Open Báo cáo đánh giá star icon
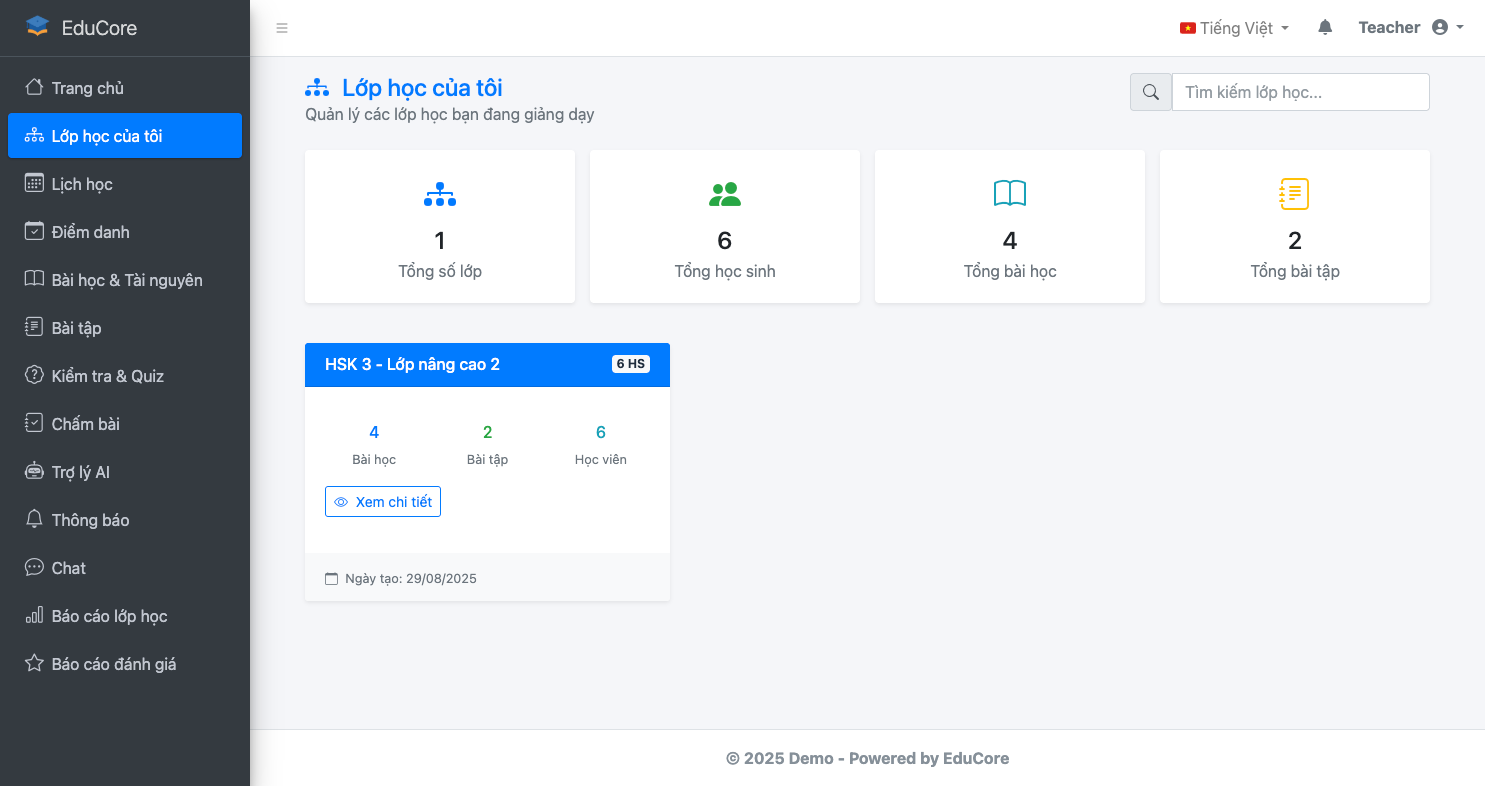The image size is (1485, 786). (x=33, y=663)
